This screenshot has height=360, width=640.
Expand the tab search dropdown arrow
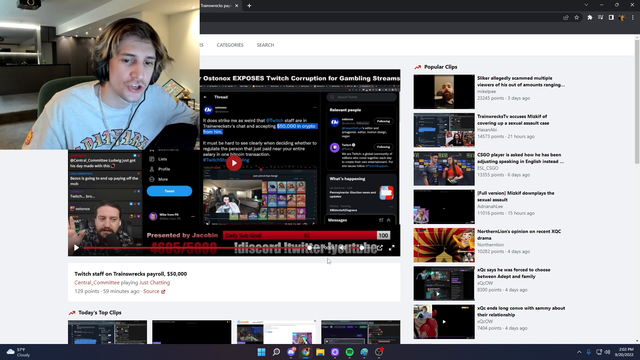586,5
